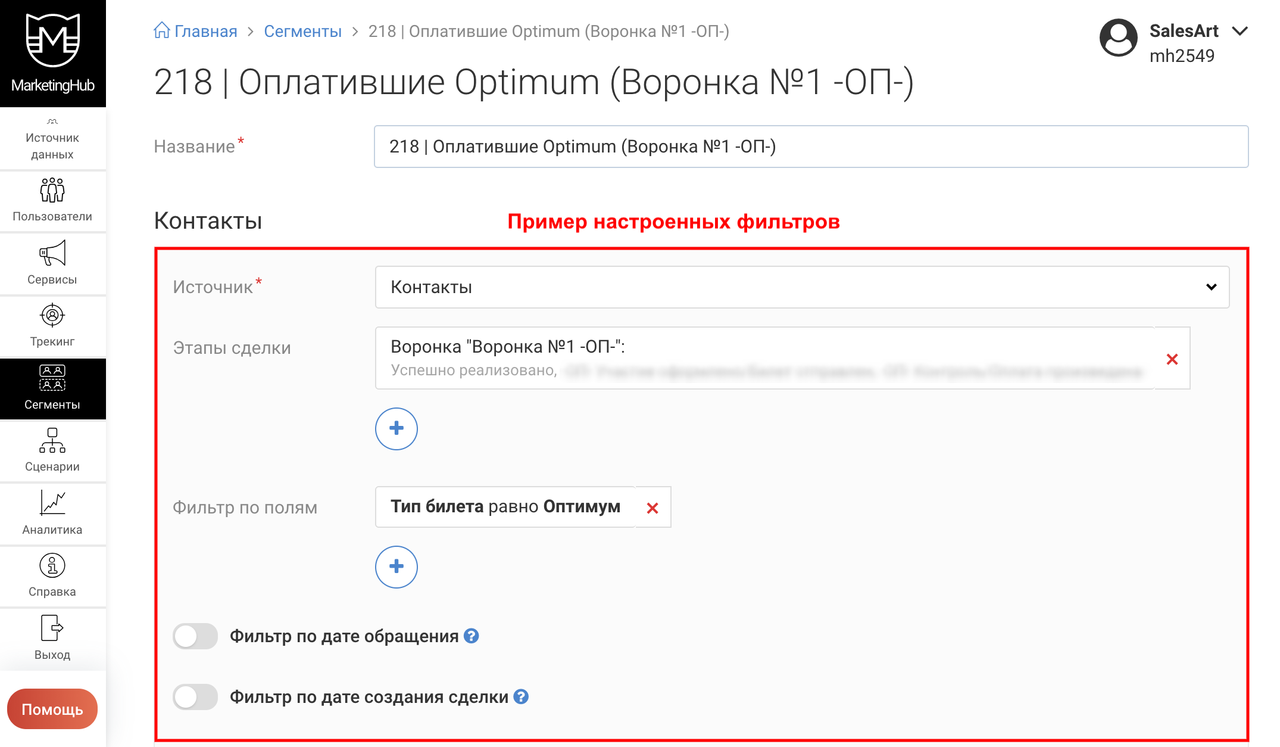Screen dimensions: 1280x747
Task: Click the Аналитика chart icon
Action: pos(52,503)
